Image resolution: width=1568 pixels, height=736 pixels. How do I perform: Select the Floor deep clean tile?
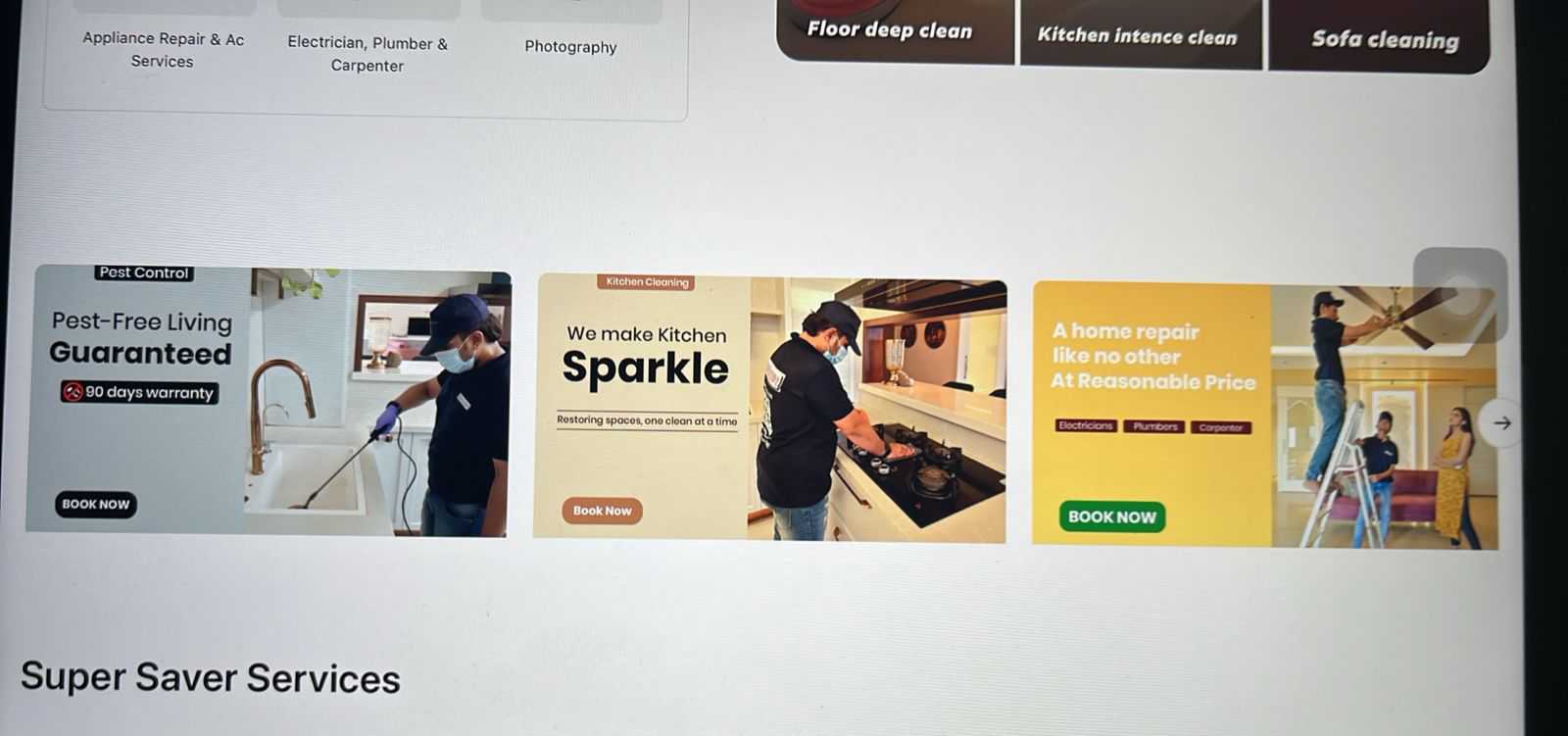894,30
